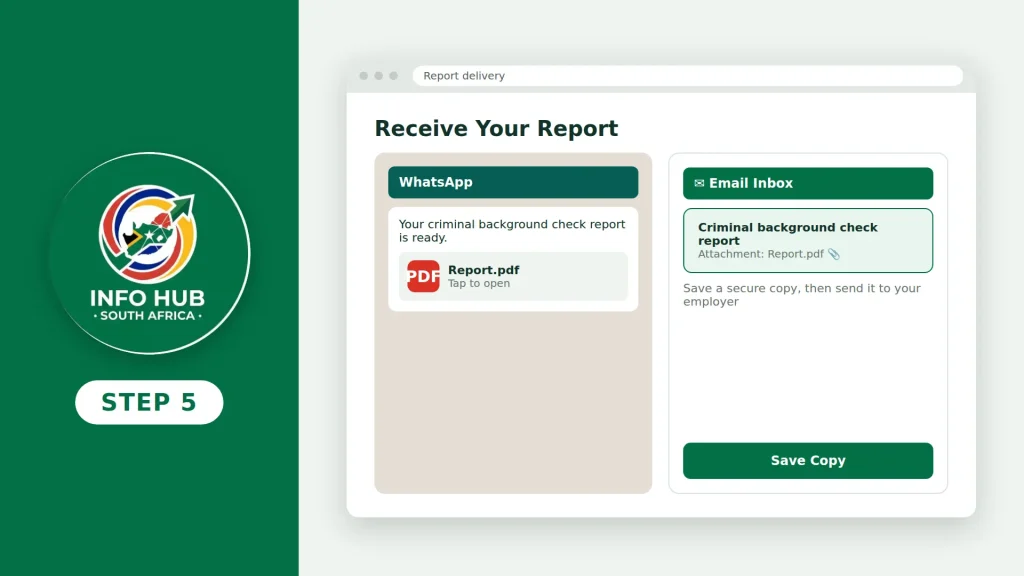Click the paperclip attachment icon
The image size is (1024, 576).
pyautogui.click(x=834, y=254)
